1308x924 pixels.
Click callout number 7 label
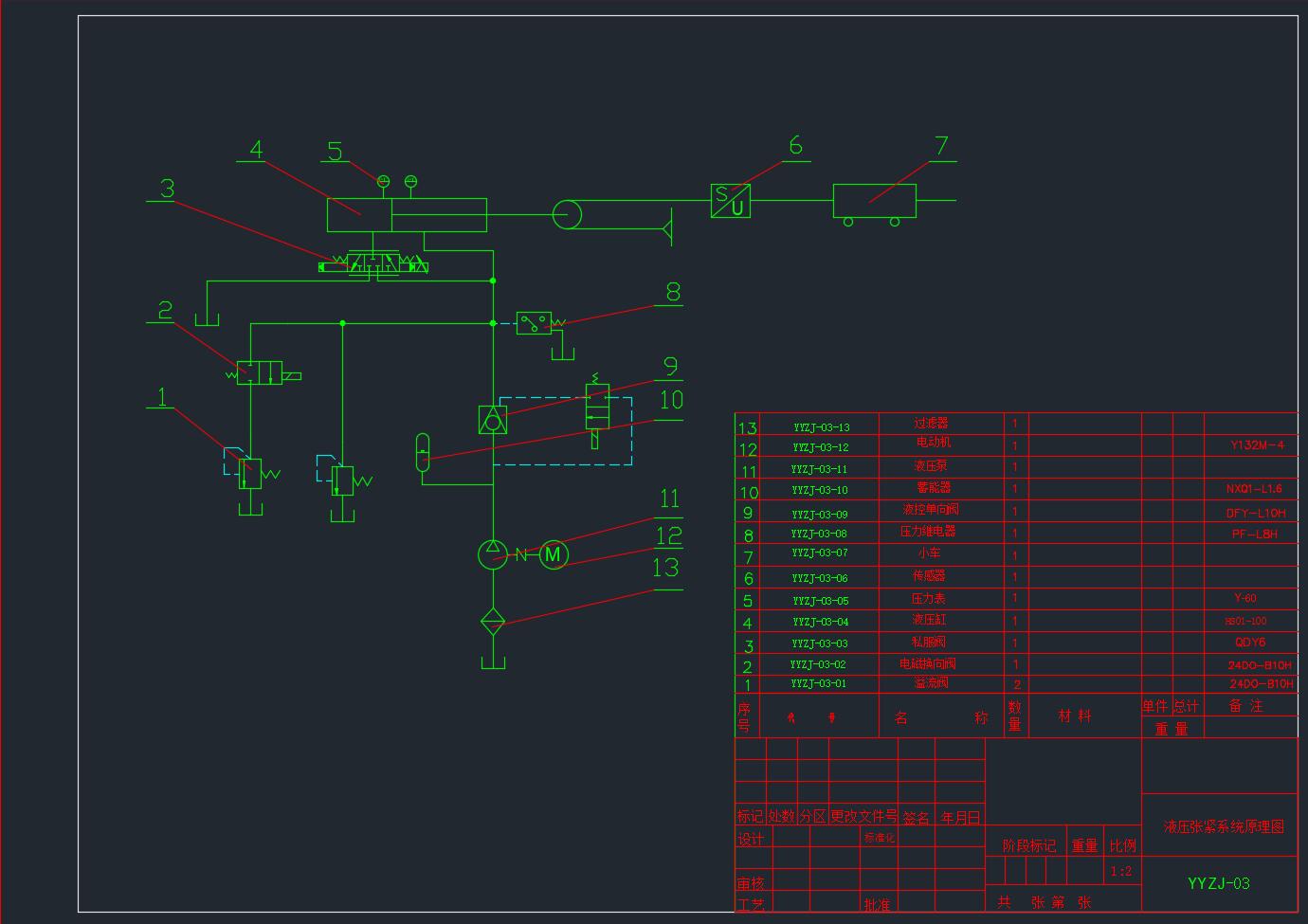point(941,146)
